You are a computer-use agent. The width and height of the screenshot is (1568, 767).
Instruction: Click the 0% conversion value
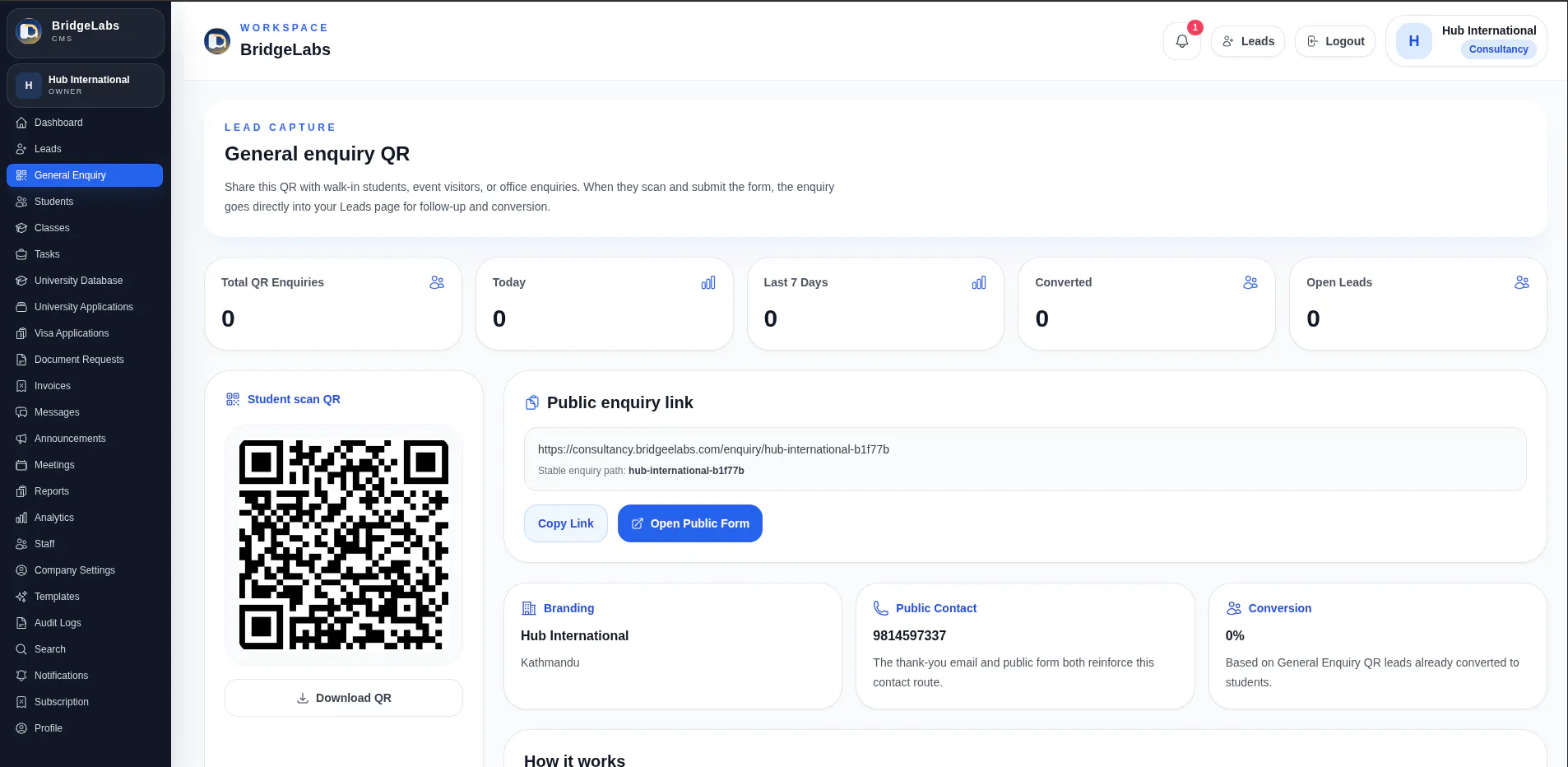[x=1234, y=635]
